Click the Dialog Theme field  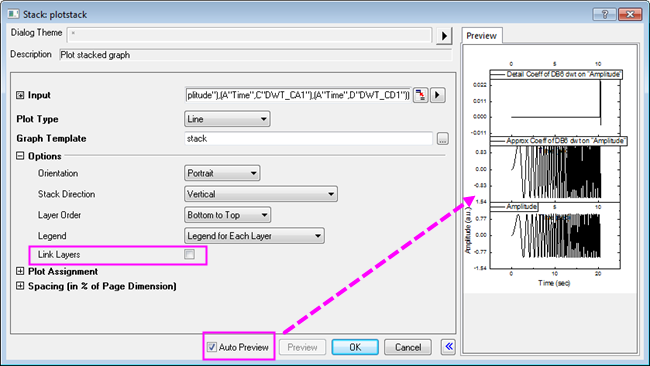click(x=250, y=35)
